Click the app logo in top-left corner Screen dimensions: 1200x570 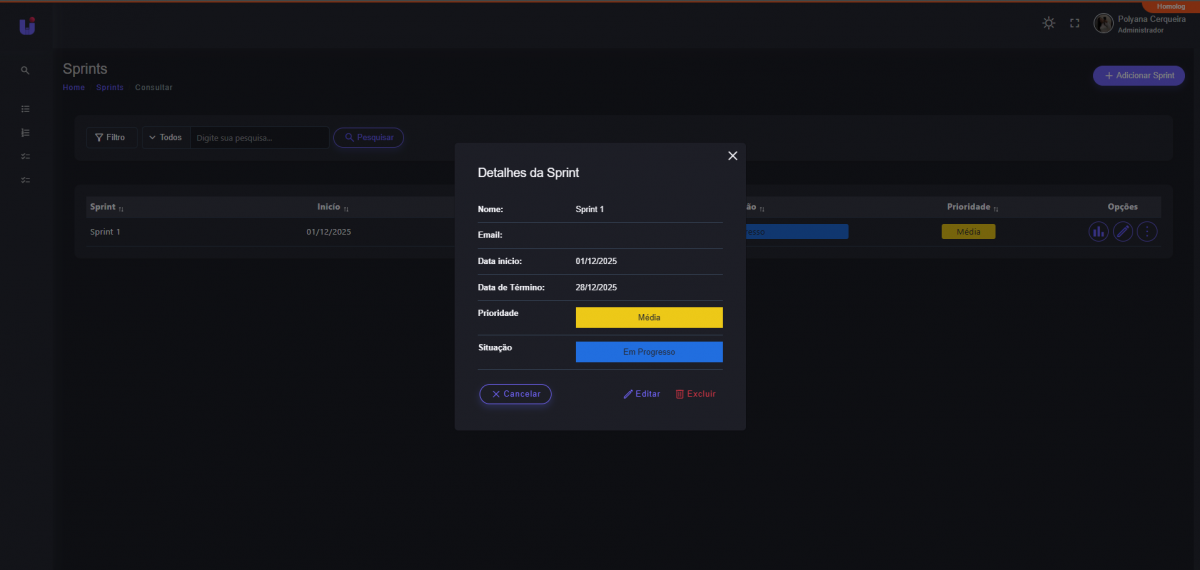(x=27, y=26)
